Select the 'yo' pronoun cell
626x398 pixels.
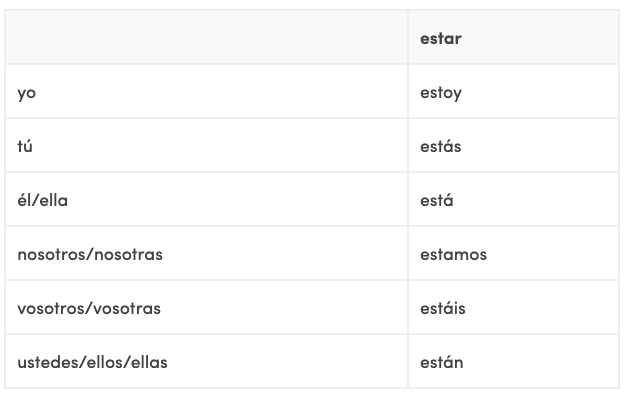click(x=206, y=91)
